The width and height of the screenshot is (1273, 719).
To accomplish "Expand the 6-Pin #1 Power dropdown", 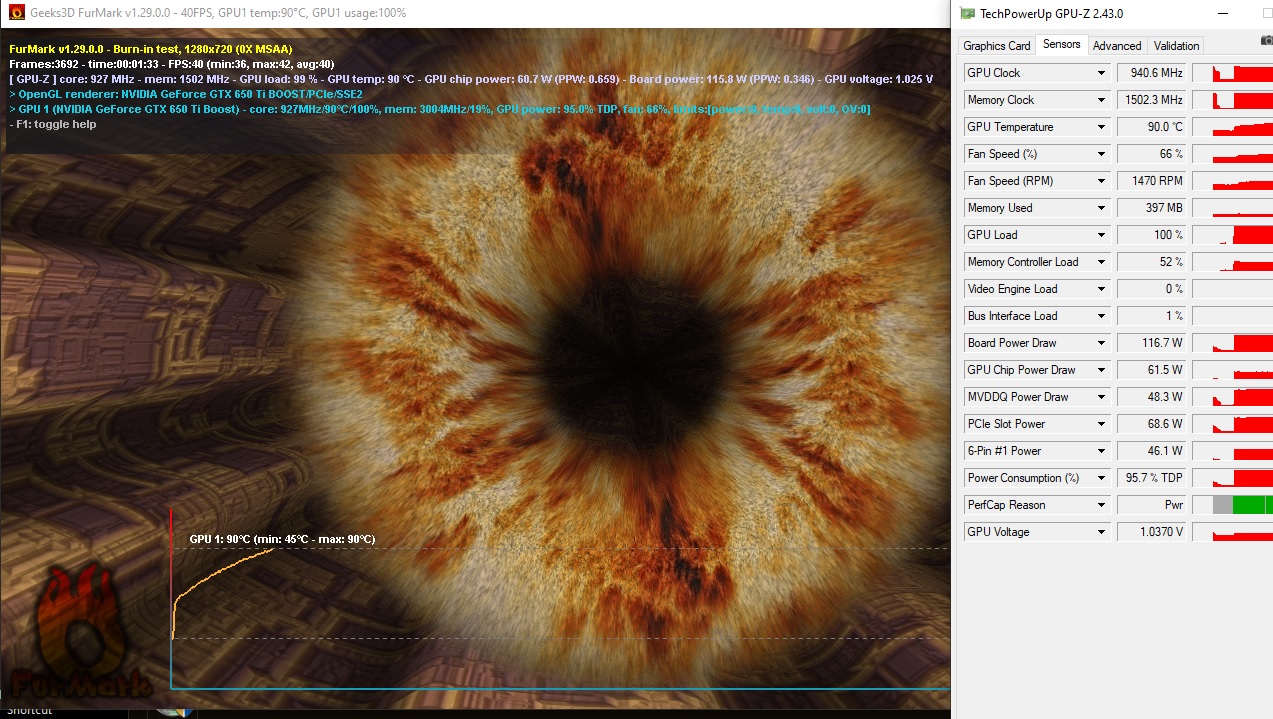I will [x=1102, y=451].
